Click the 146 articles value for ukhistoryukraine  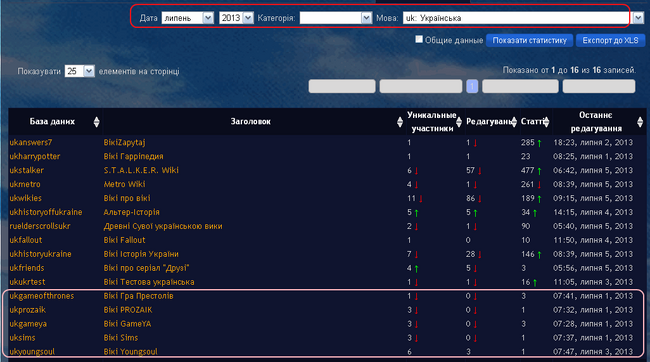[x=527, y=254]
